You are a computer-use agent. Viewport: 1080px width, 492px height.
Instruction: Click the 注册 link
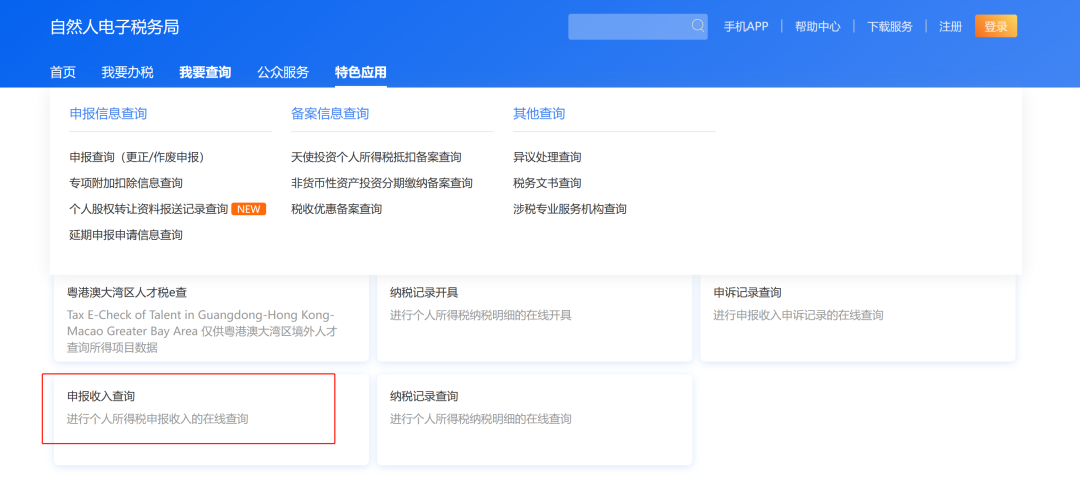[x=951, y=27]
